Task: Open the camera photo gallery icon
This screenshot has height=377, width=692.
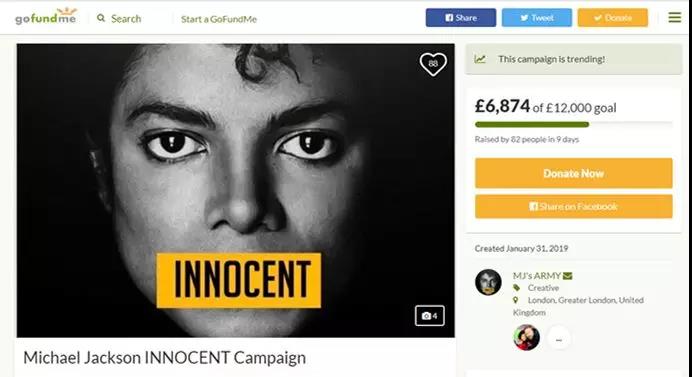Action: coord(429,316)
